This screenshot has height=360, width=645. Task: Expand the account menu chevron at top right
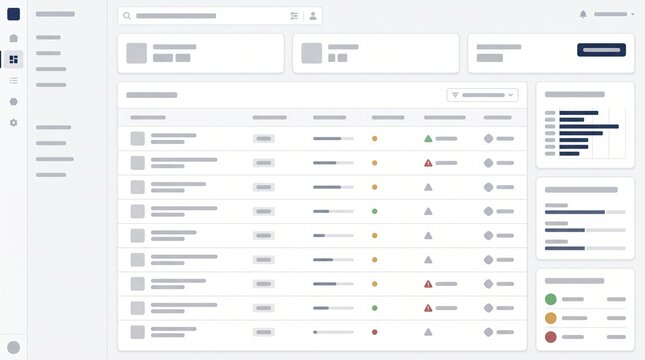pos(633,14)
